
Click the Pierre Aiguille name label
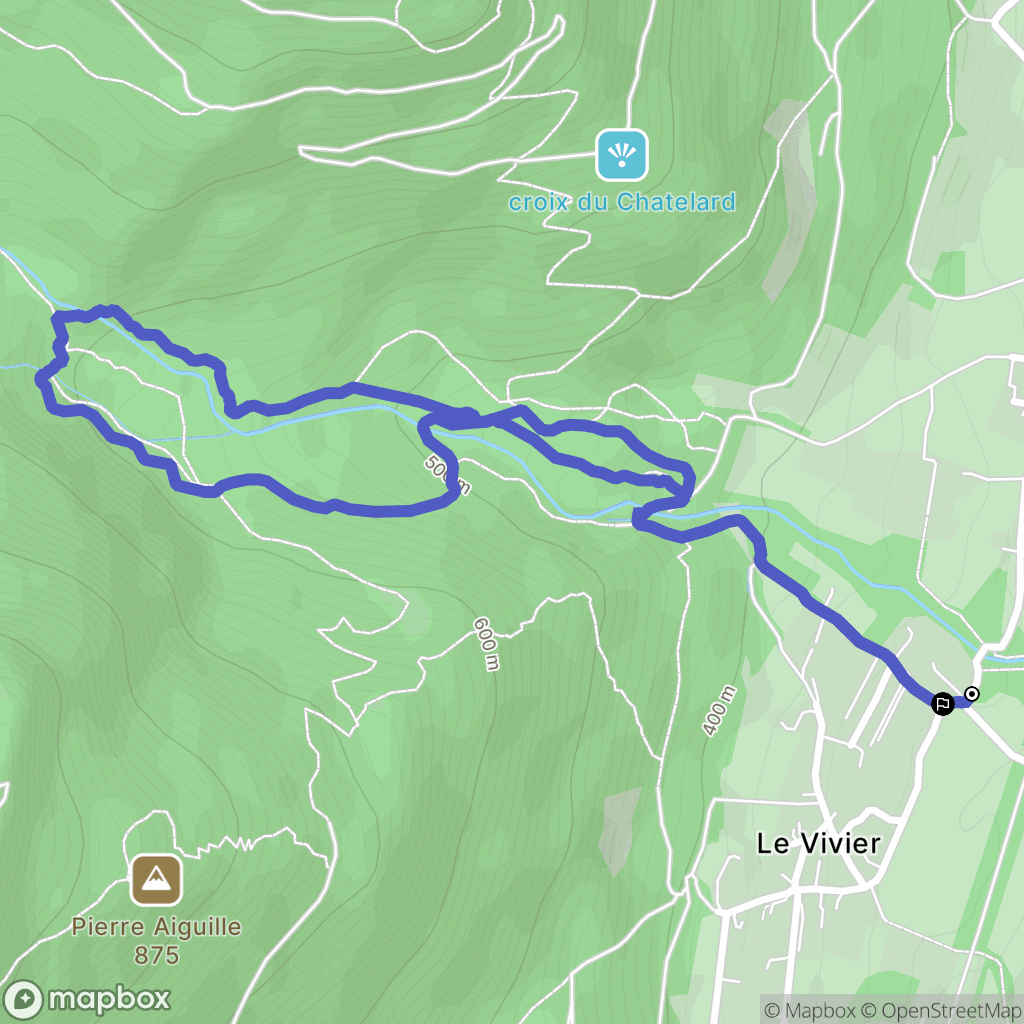(156, 927)
